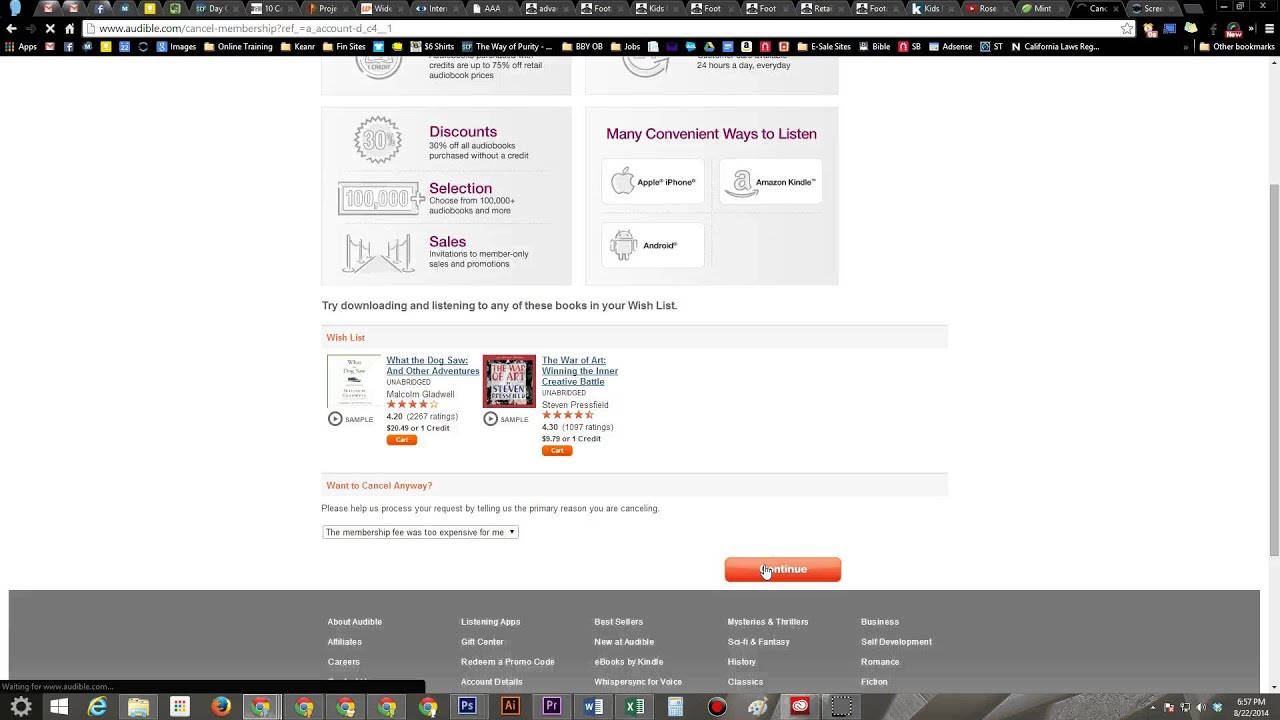Open What the Dog Saw cover thumbnail
Image resolution: width=1280 pixels, height=720 pixels.
[353, 381]
